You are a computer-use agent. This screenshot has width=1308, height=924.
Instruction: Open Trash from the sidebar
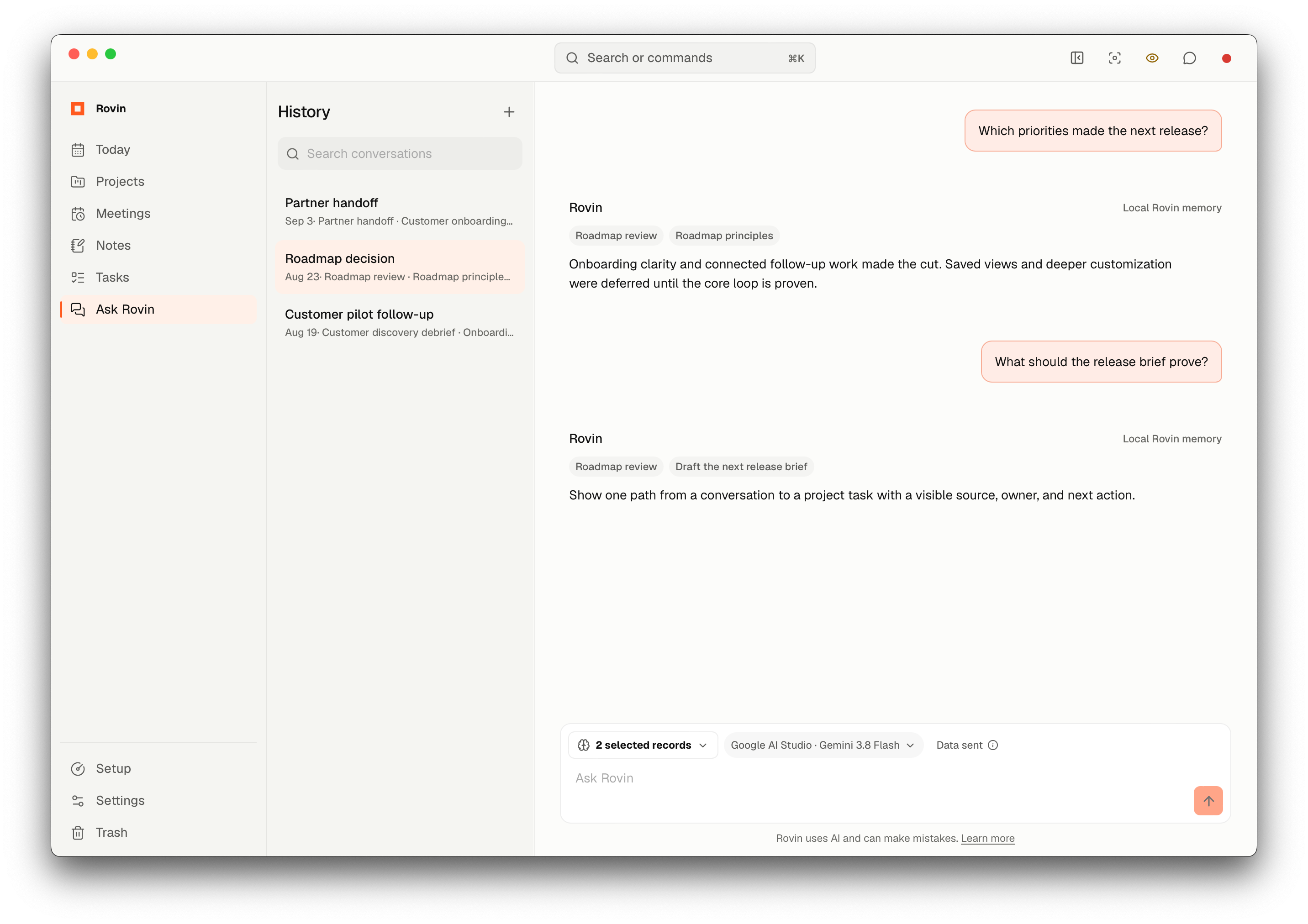[x=158, y=832]
